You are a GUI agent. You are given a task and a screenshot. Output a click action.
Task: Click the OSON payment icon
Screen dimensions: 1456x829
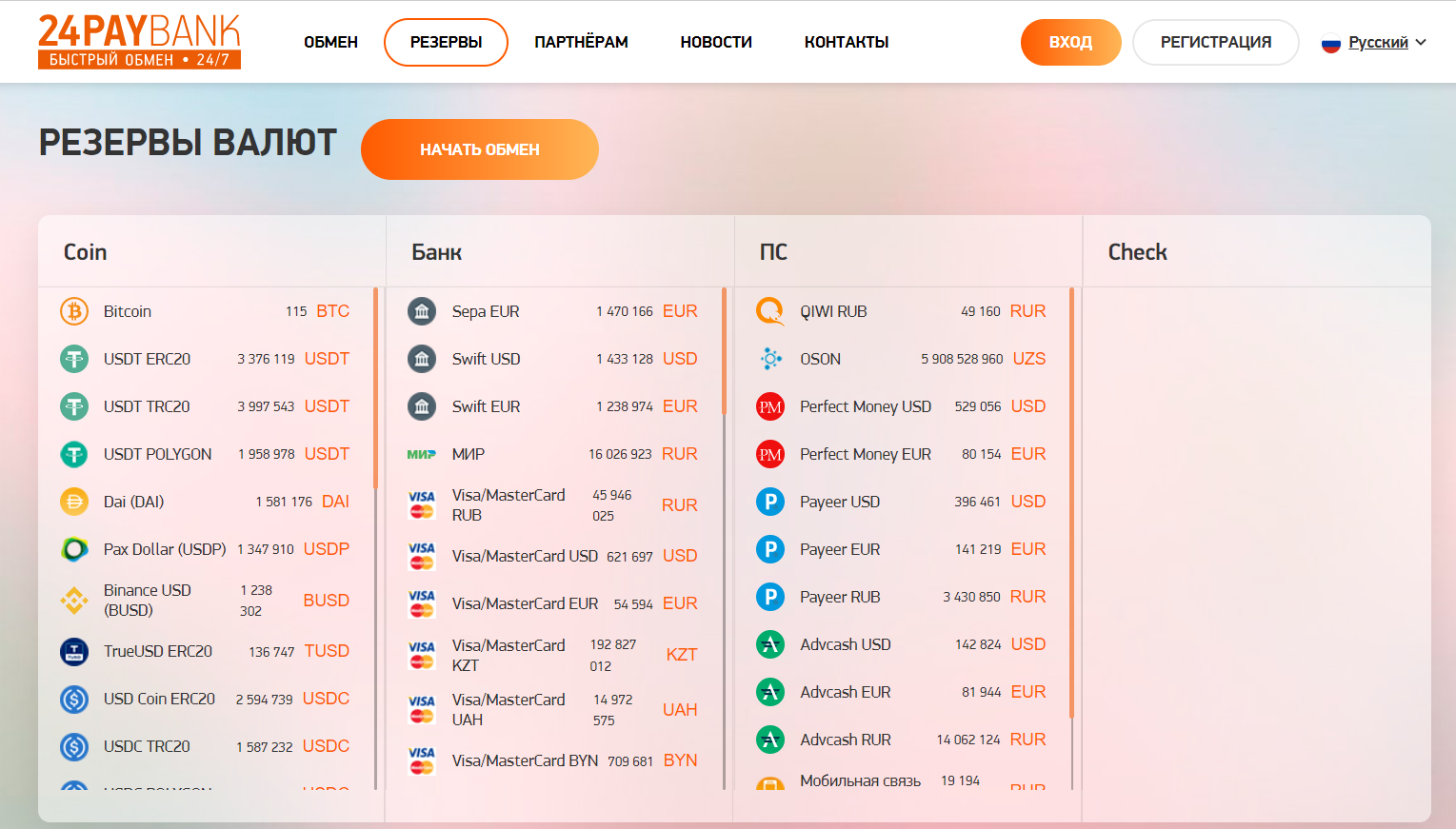click(770, 359)
